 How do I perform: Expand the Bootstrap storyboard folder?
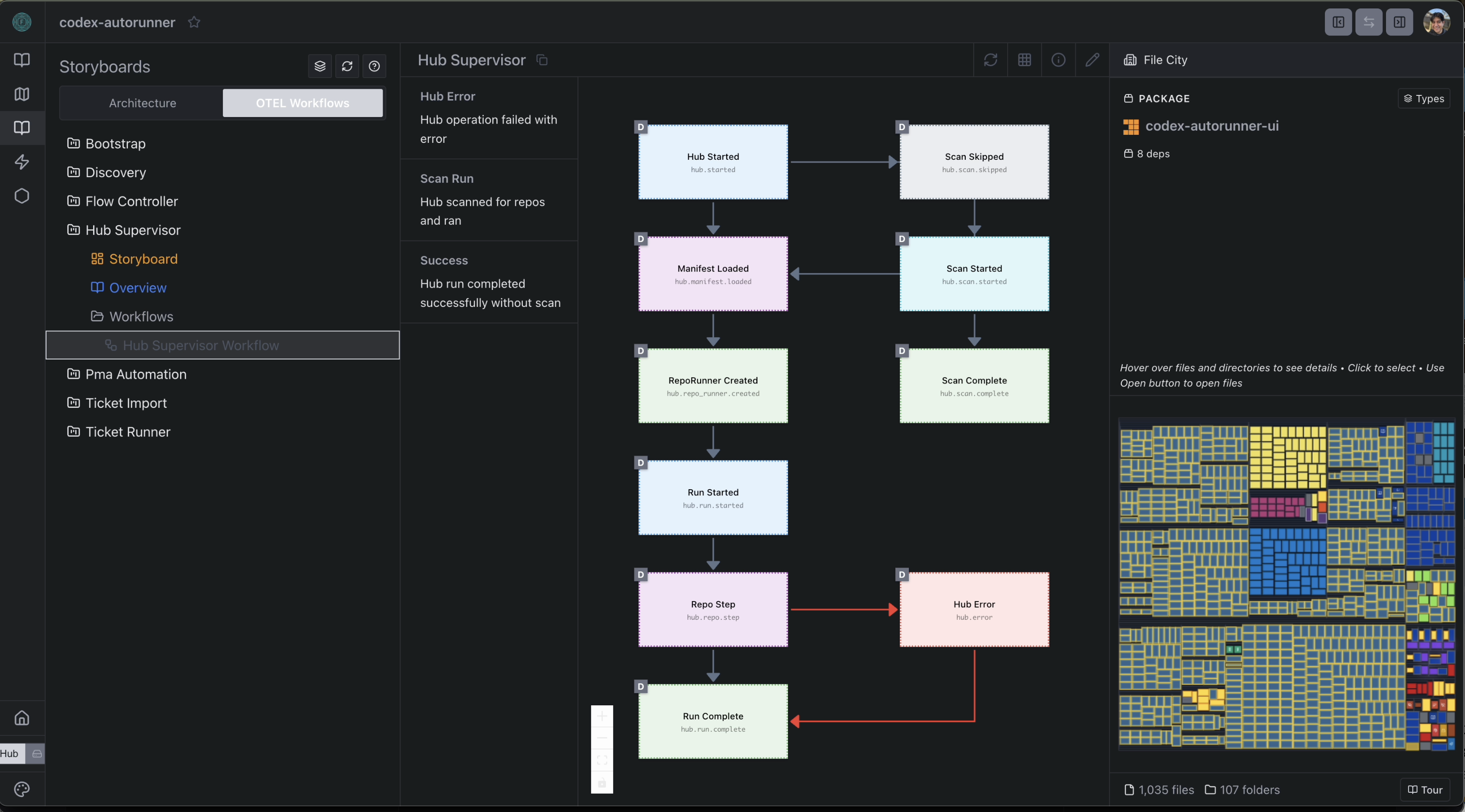116,143
